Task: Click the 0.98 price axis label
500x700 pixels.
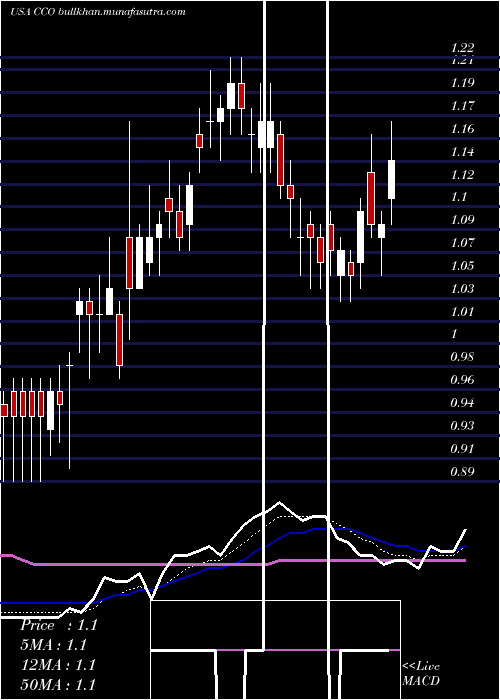Action: coord(462,357)
